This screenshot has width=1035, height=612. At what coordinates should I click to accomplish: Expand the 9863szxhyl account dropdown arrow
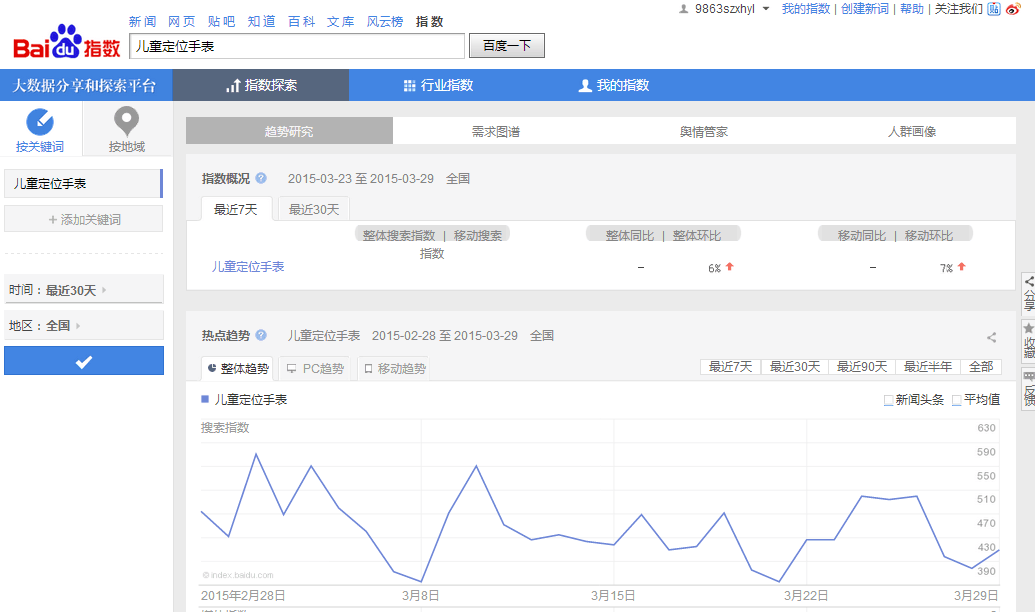tap(766, 9)
